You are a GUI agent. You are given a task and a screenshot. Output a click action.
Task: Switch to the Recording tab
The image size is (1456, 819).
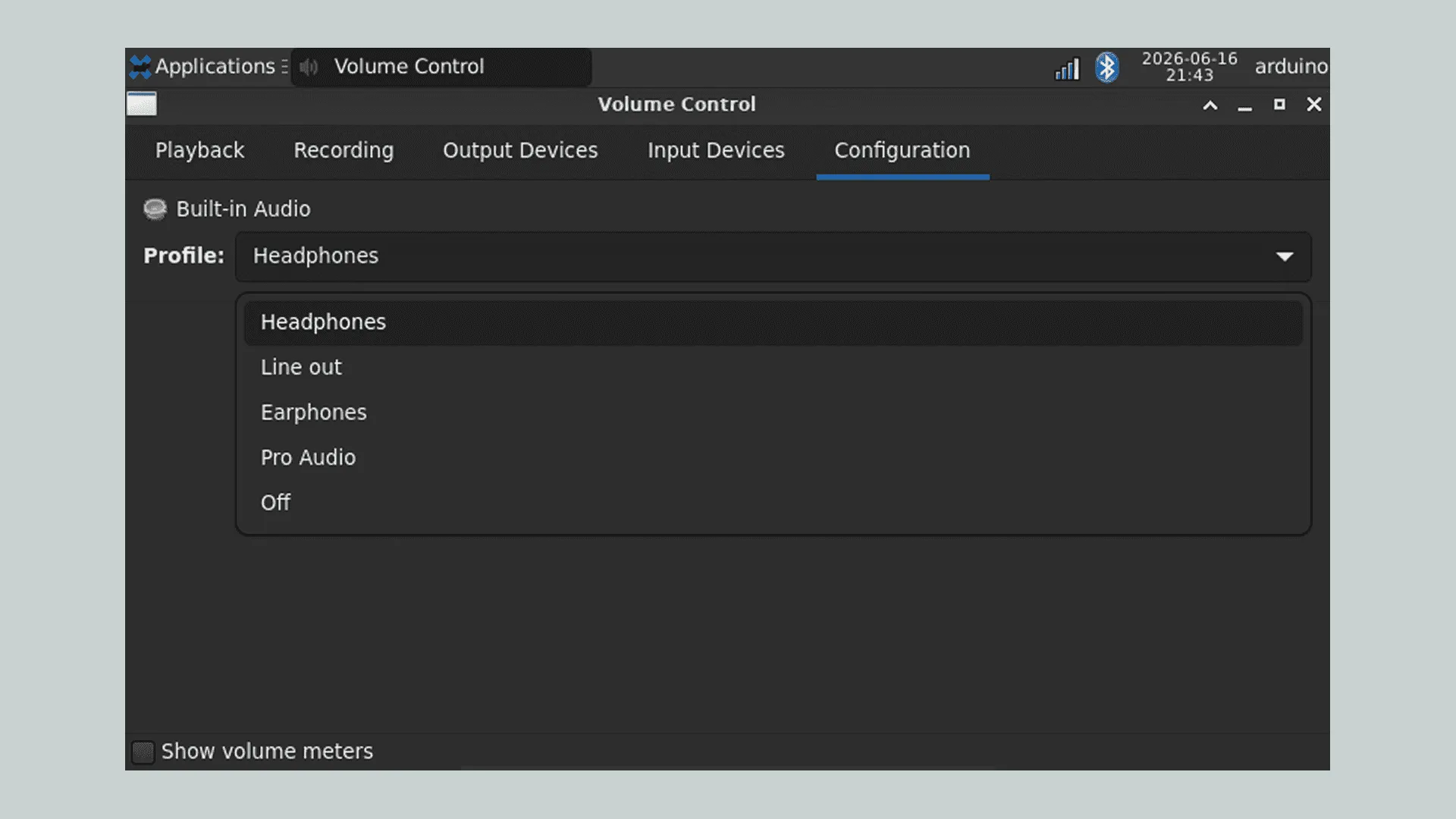click(x=344, y=150)
